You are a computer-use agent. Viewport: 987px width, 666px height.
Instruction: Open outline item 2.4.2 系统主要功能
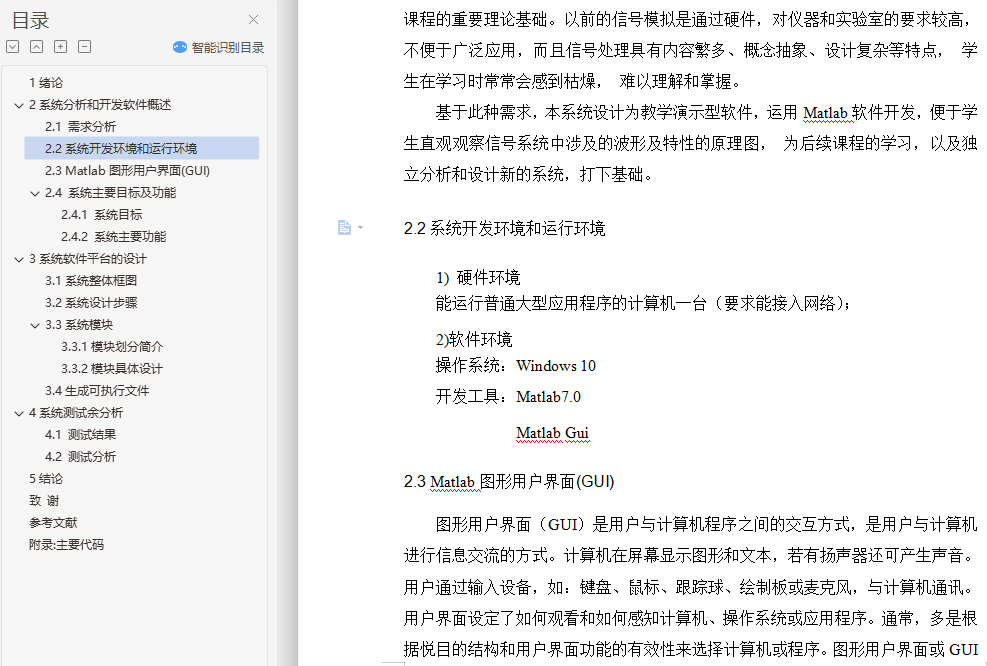(x=113, y=237)
